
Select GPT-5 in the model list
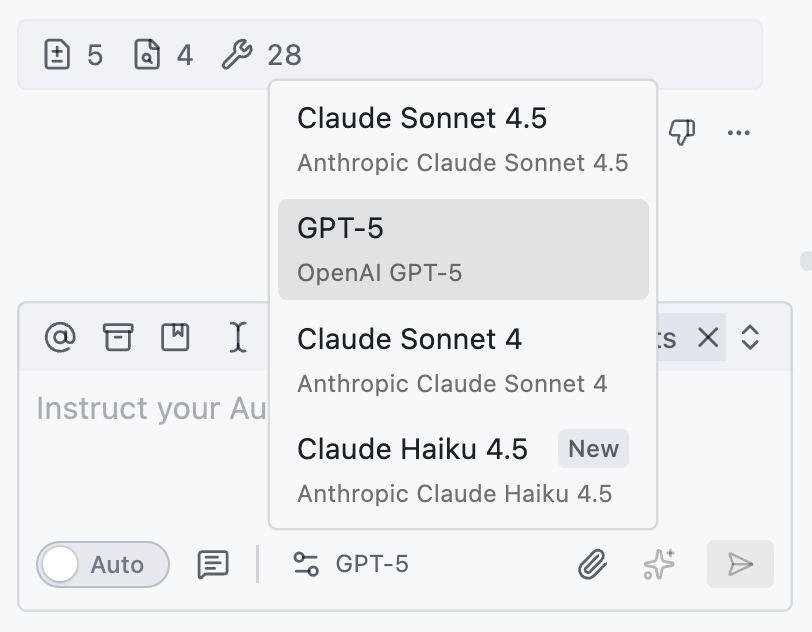[x=463, y=250]
